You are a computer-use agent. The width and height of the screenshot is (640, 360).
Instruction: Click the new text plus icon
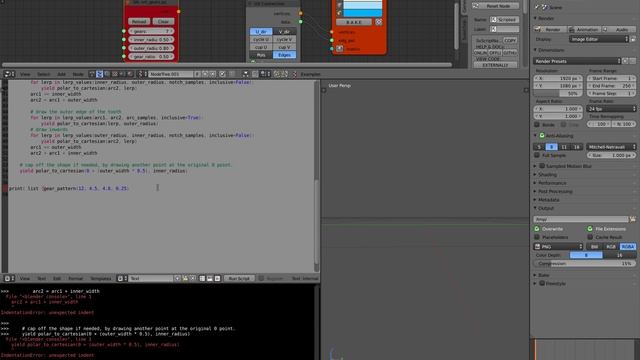coord(178,278)
